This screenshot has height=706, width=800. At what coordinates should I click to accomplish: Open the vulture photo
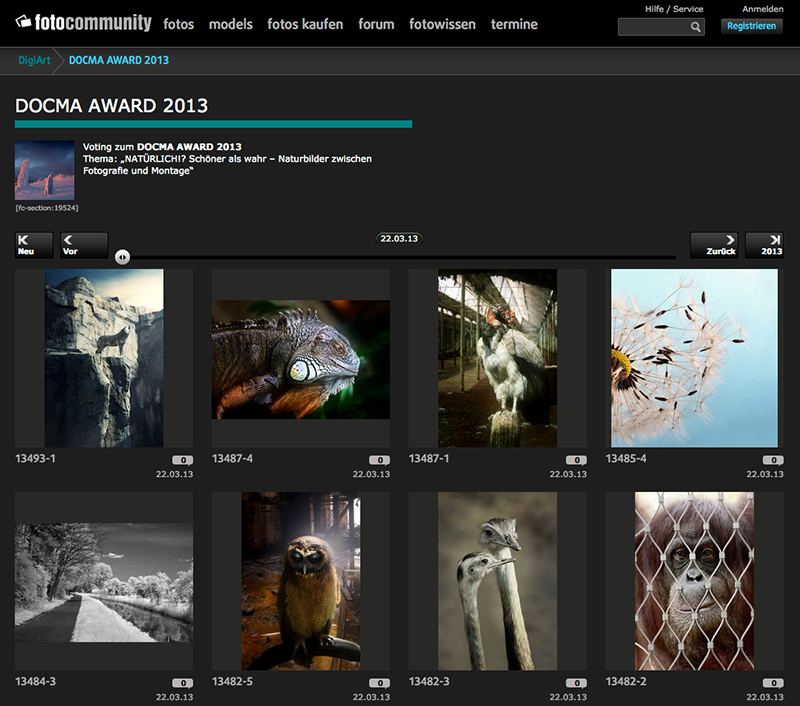(497, 358)
